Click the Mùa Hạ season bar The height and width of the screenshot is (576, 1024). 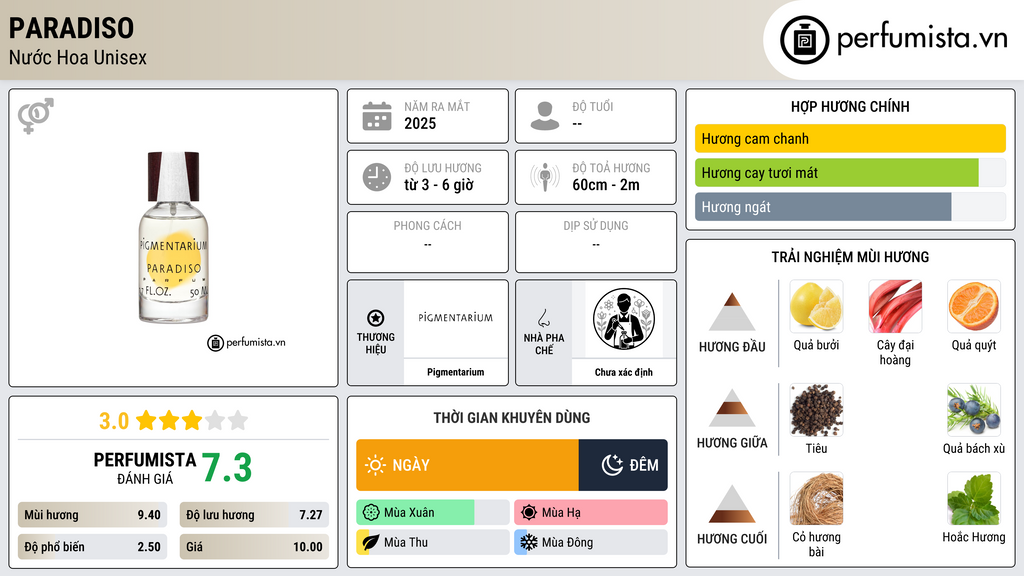pos(591,513)
